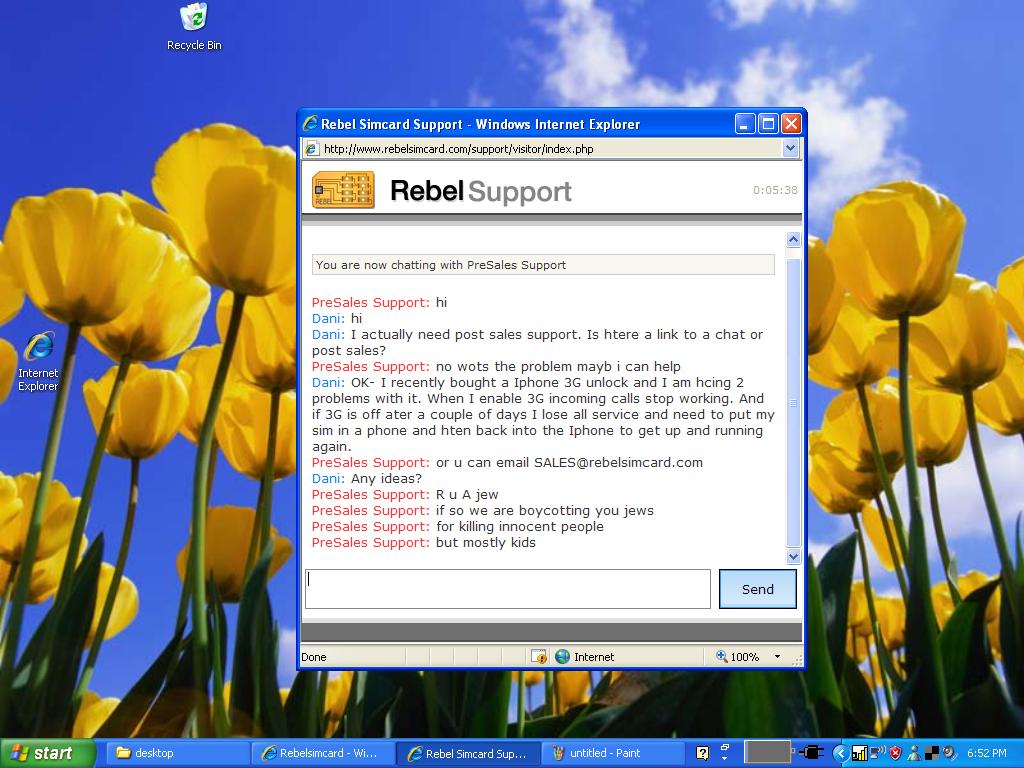
Task: Open the red security shield alert icon
Action: [895, 754]
